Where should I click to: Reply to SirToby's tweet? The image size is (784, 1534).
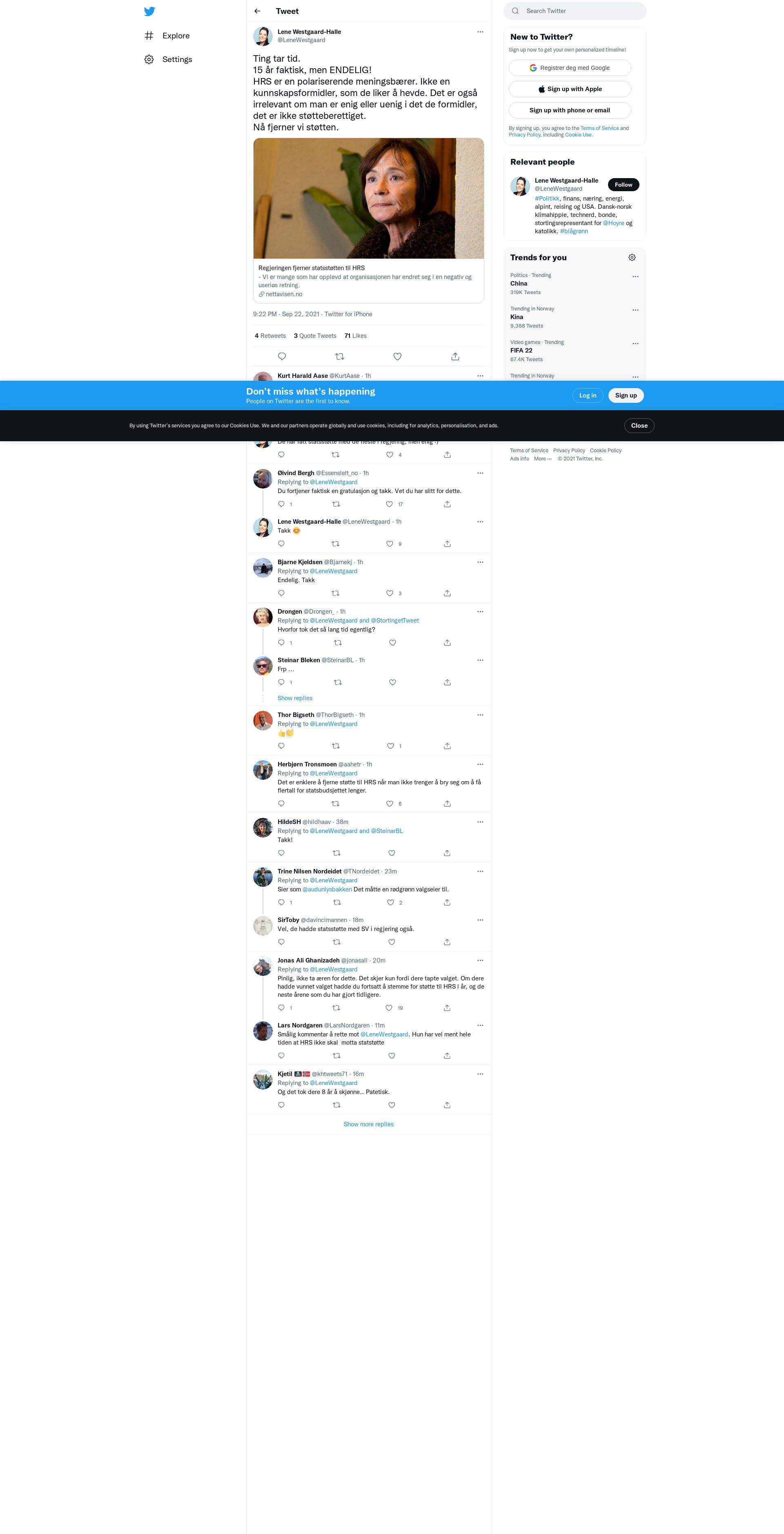pyautogui.click(x=282, y=942)
